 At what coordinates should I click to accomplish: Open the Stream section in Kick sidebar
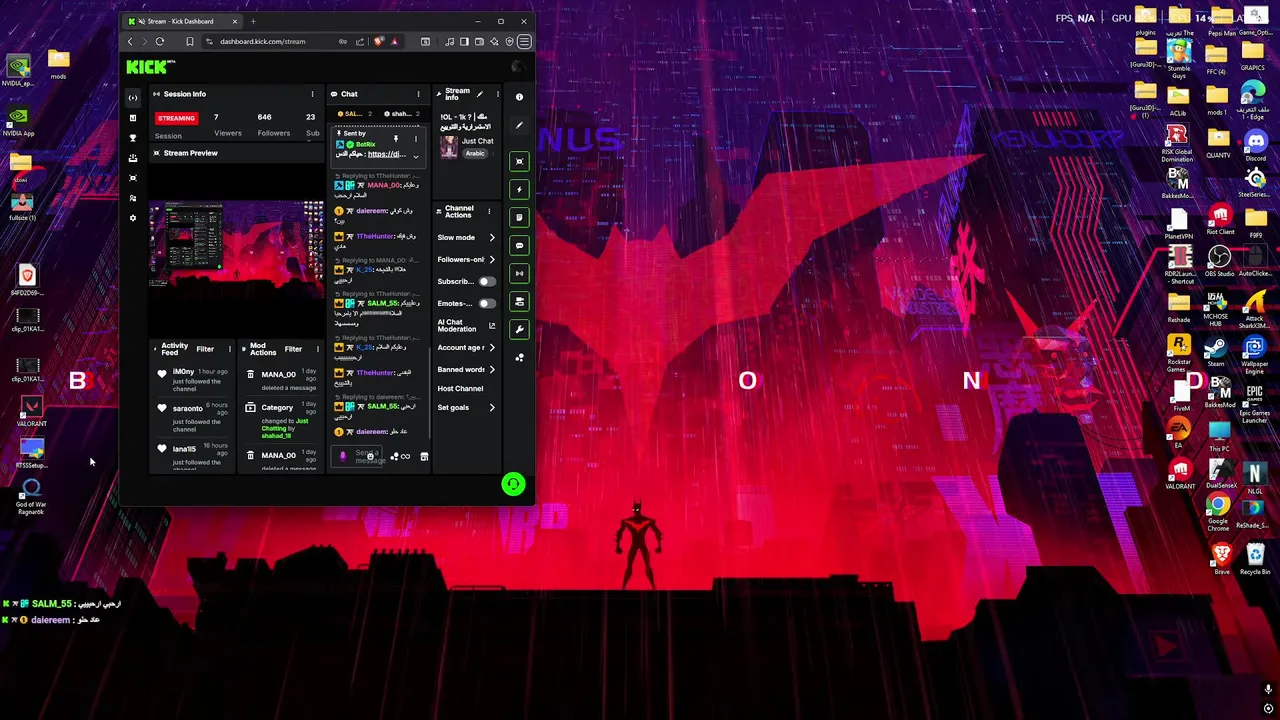pyautogui.click(x=132, y=97)
